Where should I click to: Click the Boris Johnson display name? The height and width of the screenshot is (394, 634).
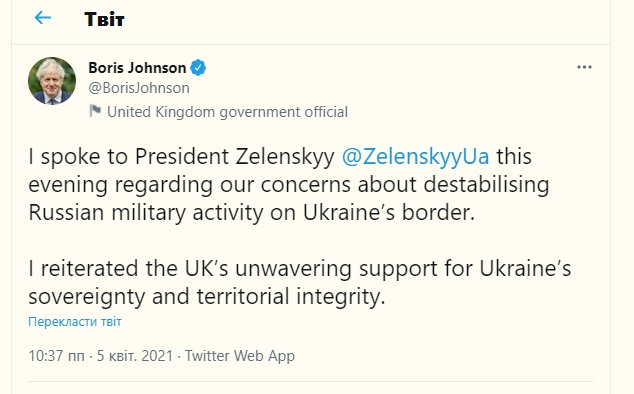click(x=137, y=68)
